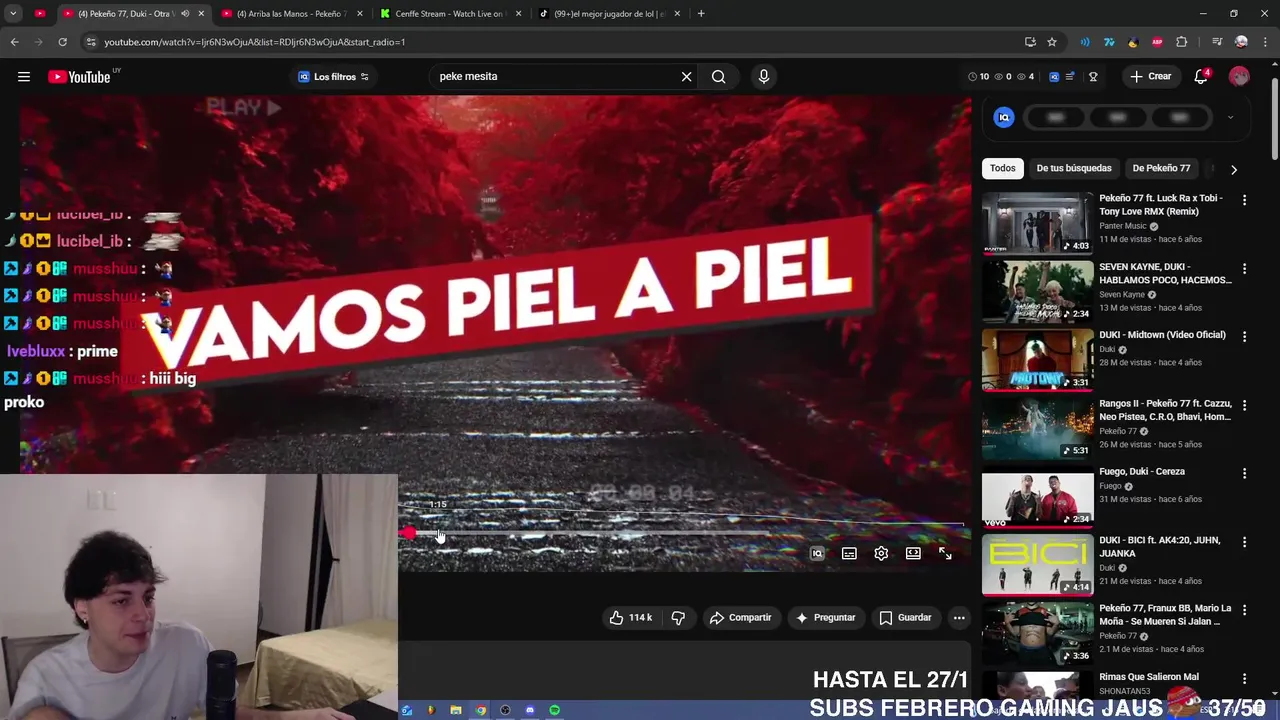Mute the playing tab via speaker icon
The height and width of the screenshot is (720, 1280).
pyautogui.click(x=185, y=14)
